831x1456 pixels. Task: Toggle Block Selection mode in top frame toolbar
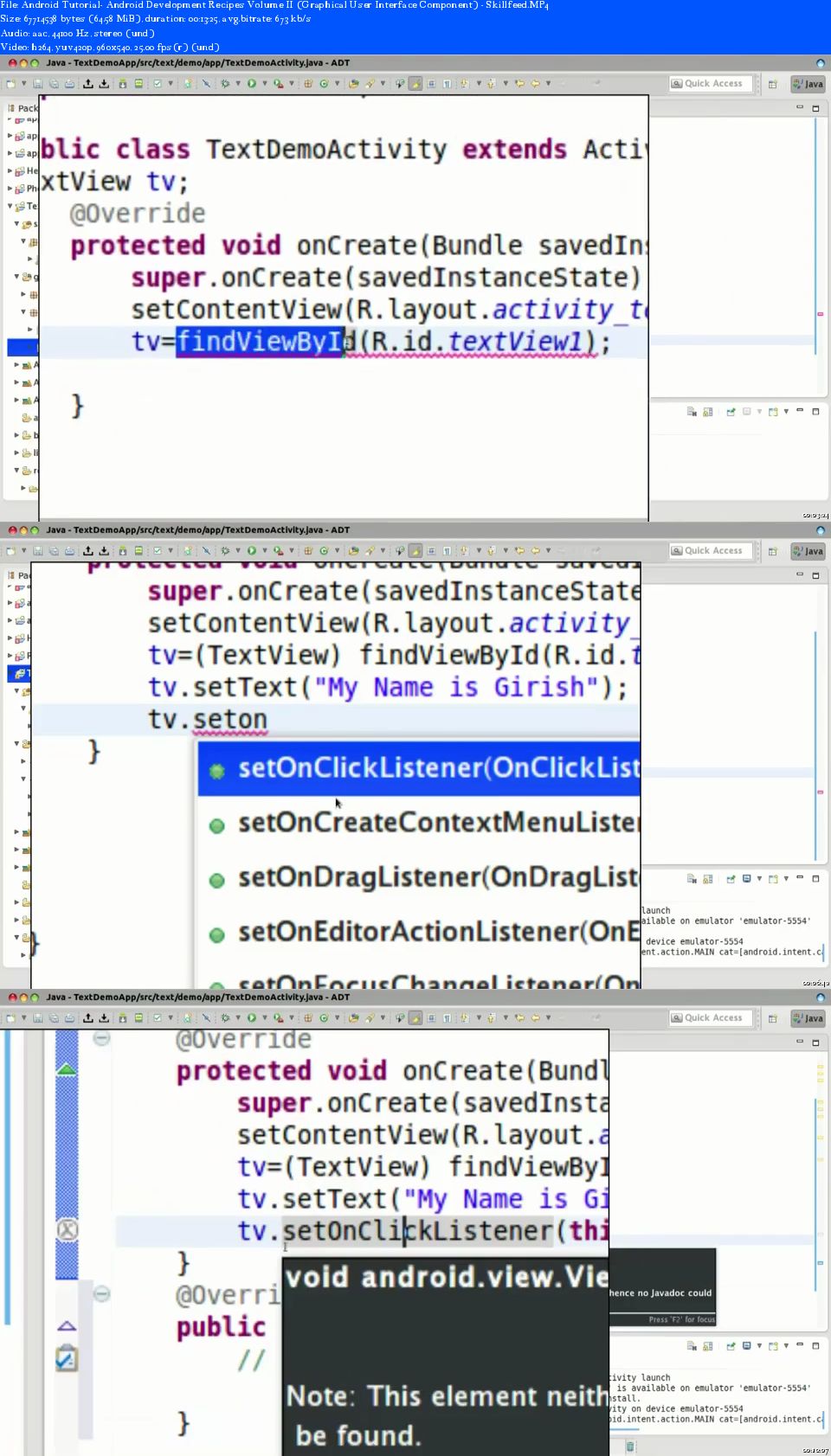pos(431,84)
